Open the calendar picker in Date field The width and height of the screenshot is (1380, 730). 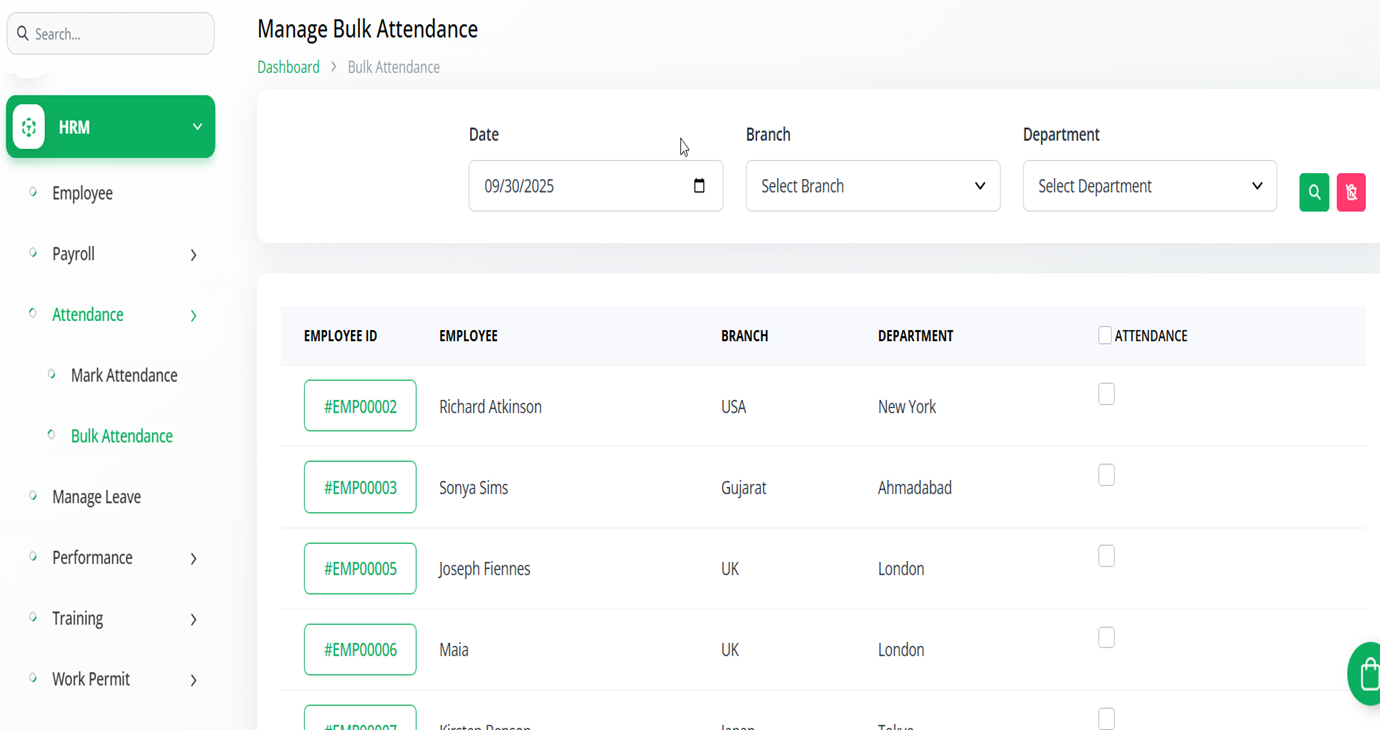point(699,186)
